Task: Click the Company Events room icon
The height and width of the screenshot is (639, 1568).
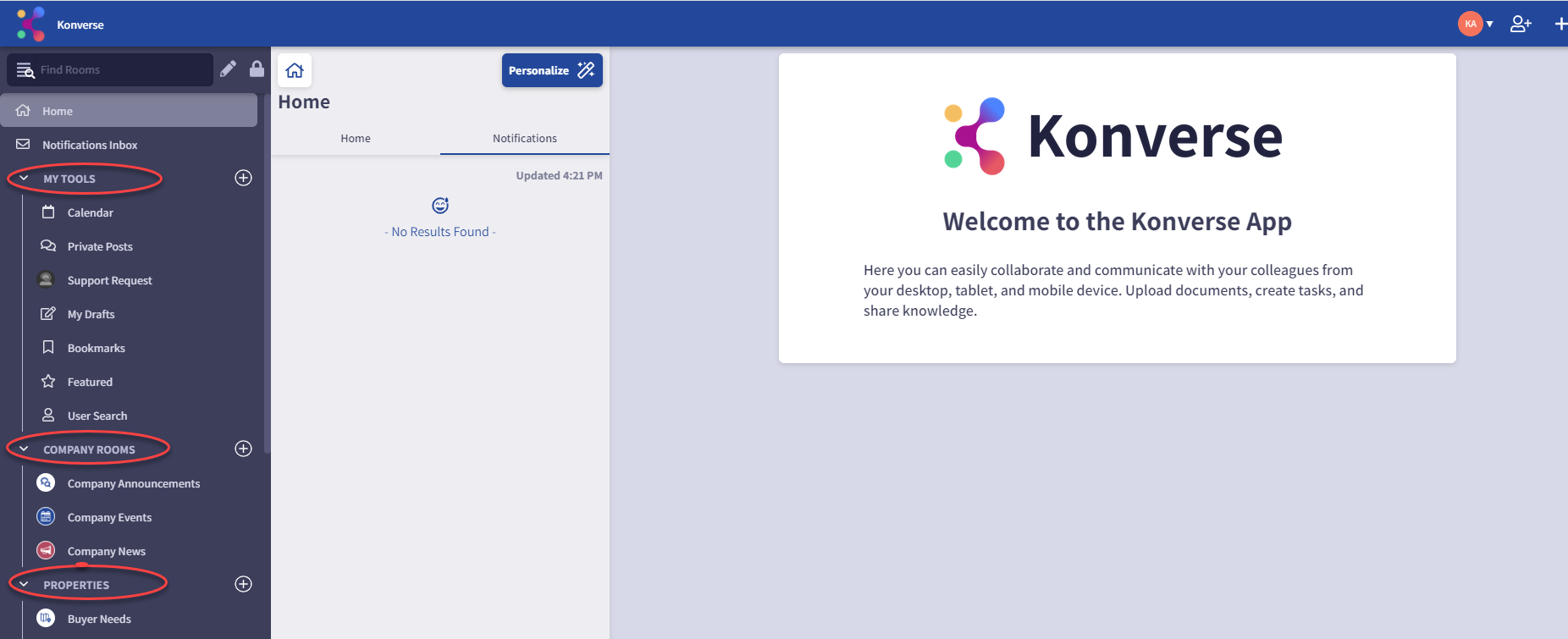Action: pyautogui.click(x=46, y=516)
